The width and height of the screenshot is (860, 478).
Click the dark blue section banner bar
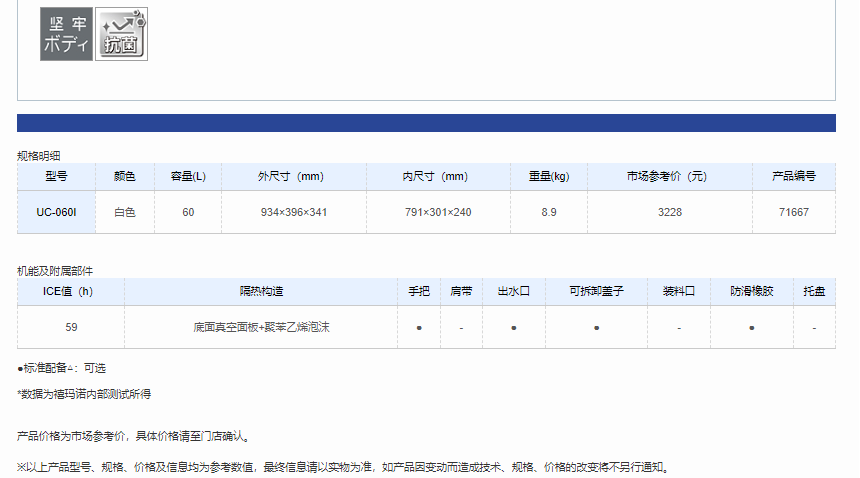pyautogui.click(x=426, y=123)
